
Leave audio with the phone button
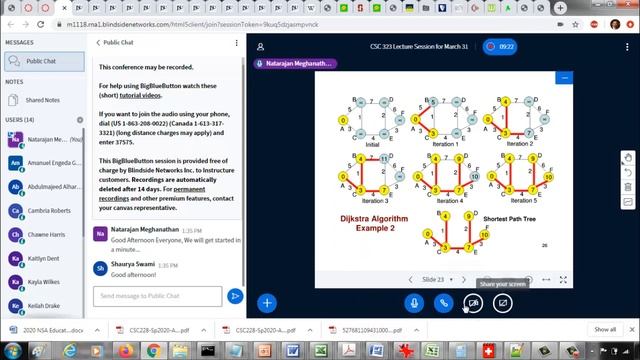[x=444, y=303]
